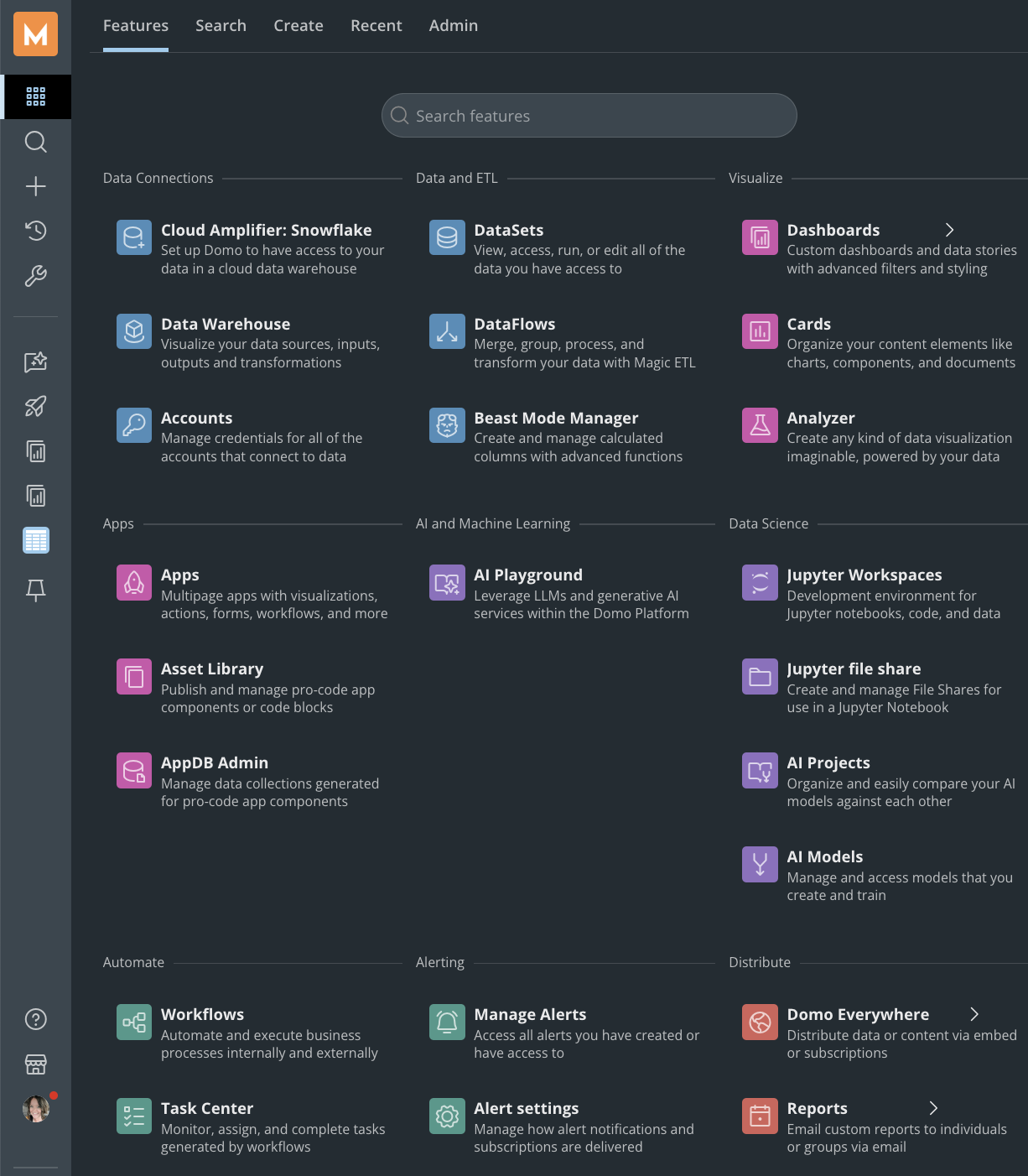
Task: Click the Search features input field
Action: (589, 116)
